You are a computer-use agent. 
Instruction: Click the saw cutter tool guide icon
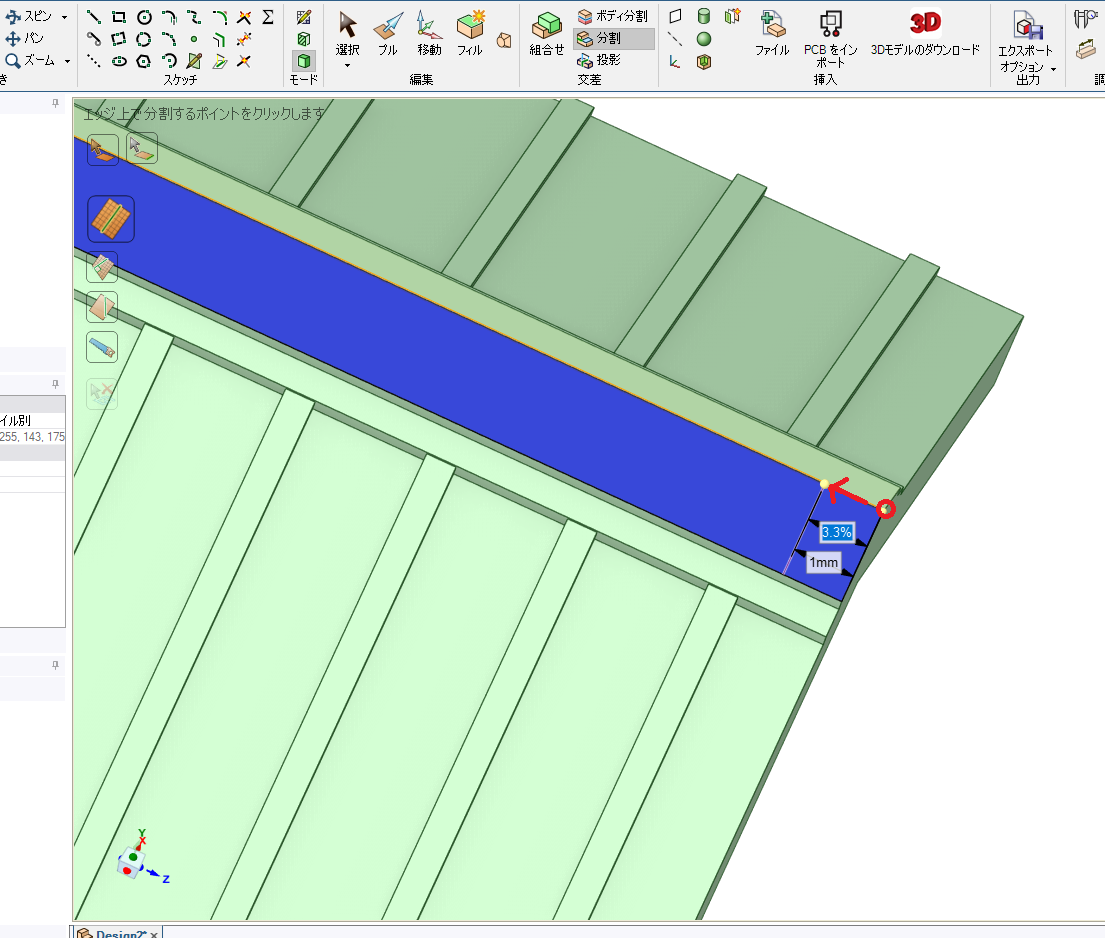[103, 347]
